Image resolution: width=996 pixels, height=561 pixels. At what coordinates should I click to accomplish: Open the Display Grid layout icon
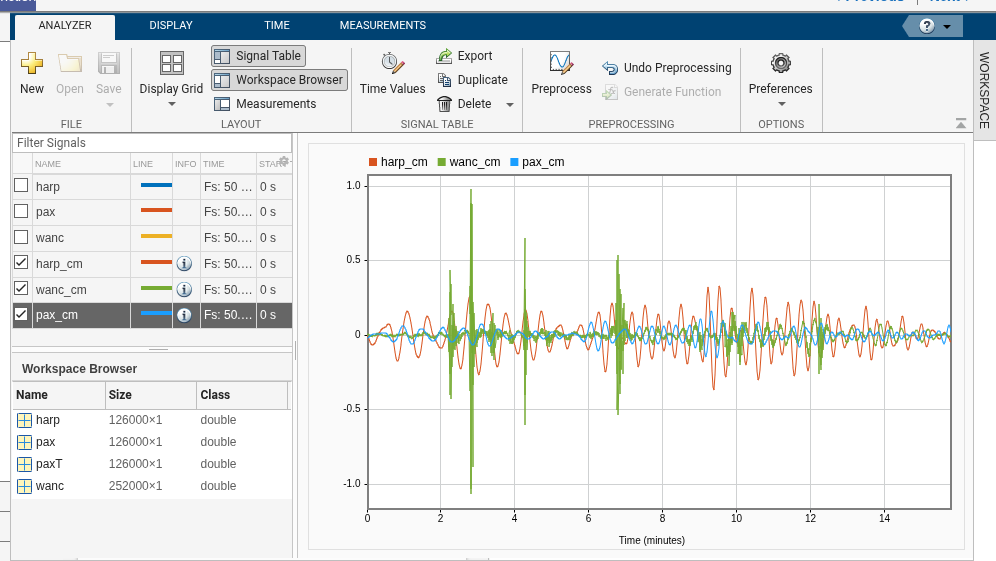(x=171, y=64)
